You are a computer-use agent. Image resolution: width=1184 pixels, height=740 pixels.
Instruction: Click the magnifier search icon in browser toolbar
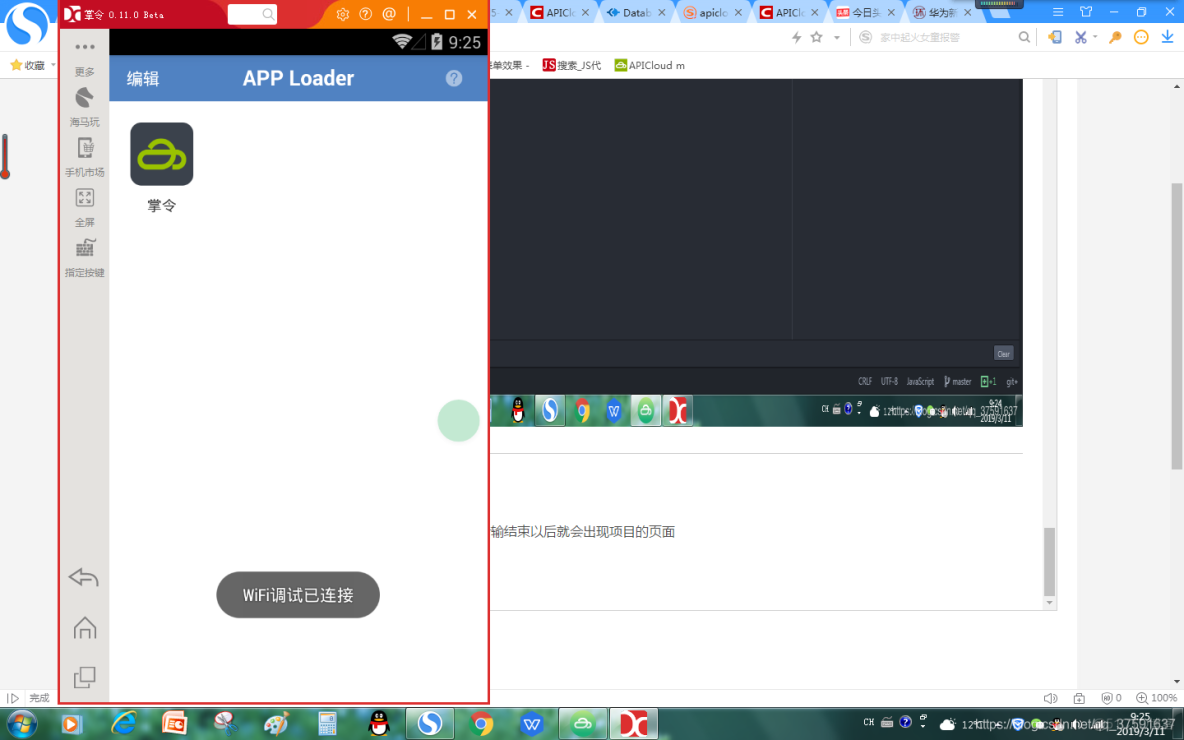pos(1024,37)
